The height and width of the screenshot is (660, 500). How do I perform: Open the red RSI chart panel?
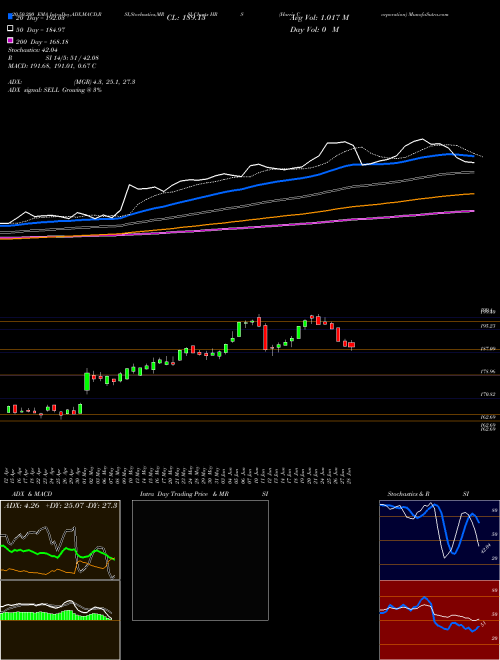click(x=439, y=620)
